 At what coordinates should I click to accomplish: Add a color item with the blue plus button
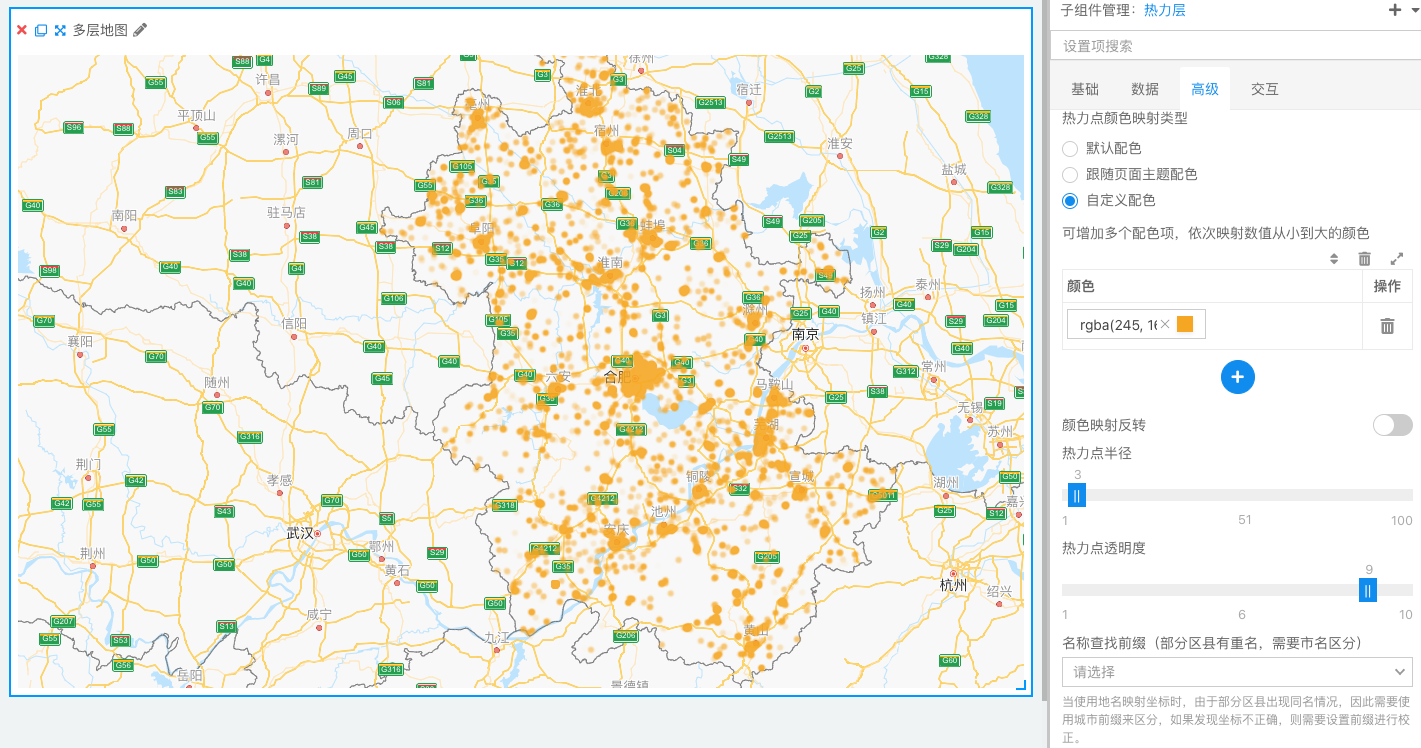point(1237,377)
